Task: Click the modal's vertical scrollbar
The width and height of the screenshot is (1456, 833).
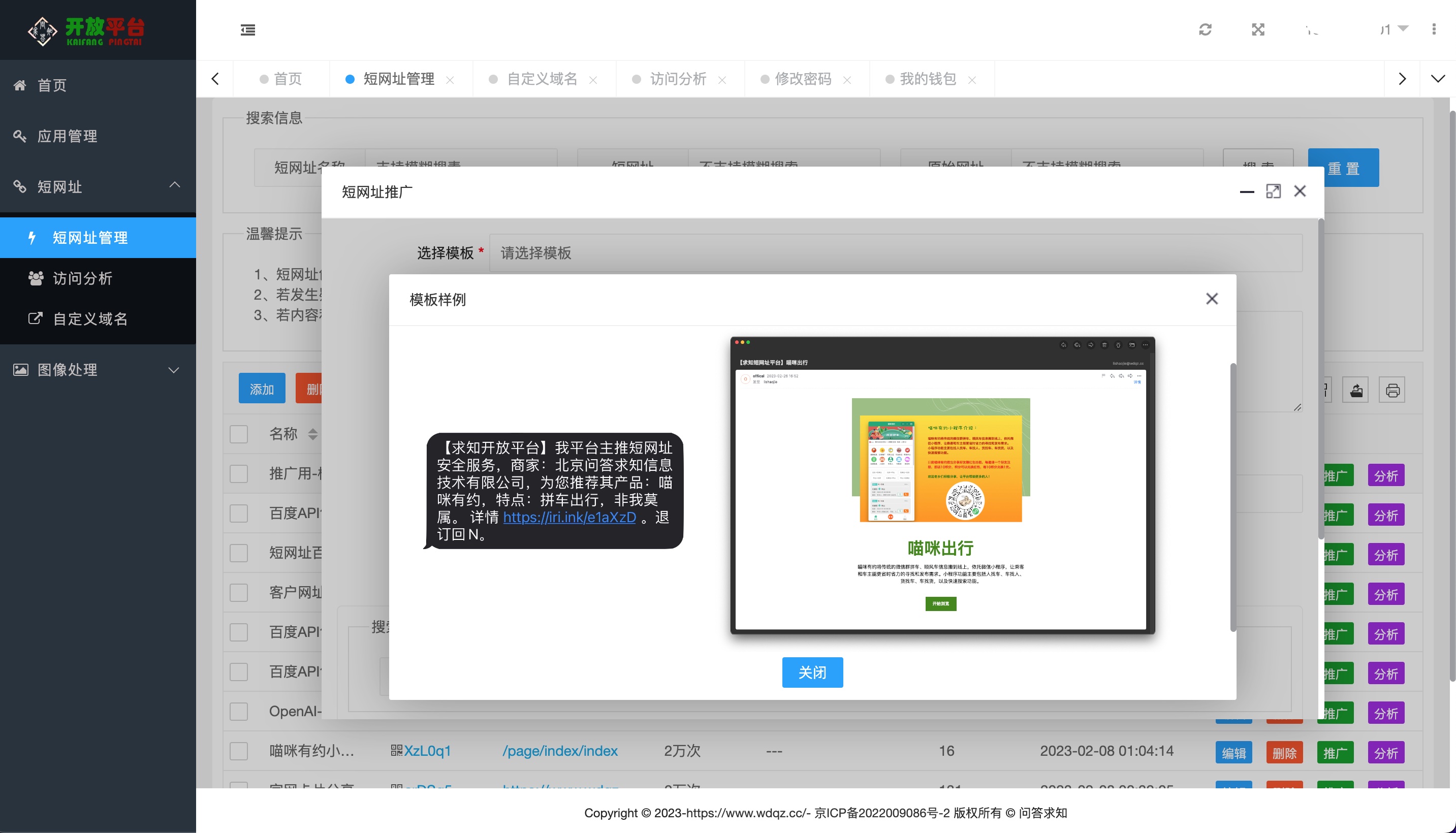Action: [1233, 498]
